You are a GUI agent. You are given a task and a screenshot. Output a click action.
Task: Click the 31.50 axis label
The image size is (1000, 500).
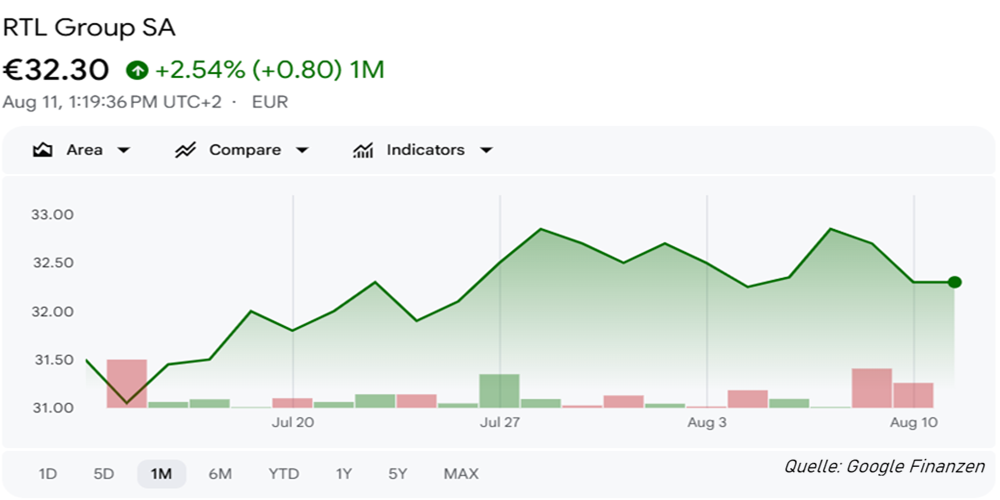click(53, 360)
